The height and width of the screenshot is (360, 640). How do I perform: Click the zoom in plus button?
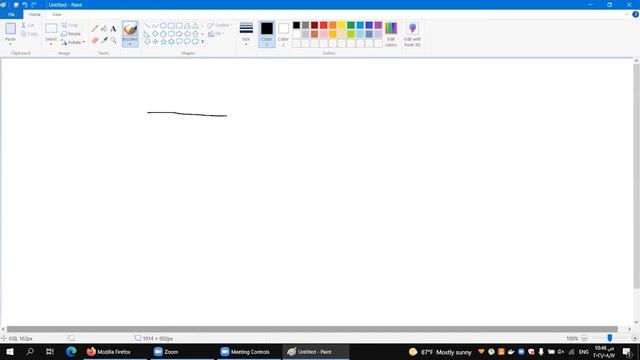click(634, 338)
